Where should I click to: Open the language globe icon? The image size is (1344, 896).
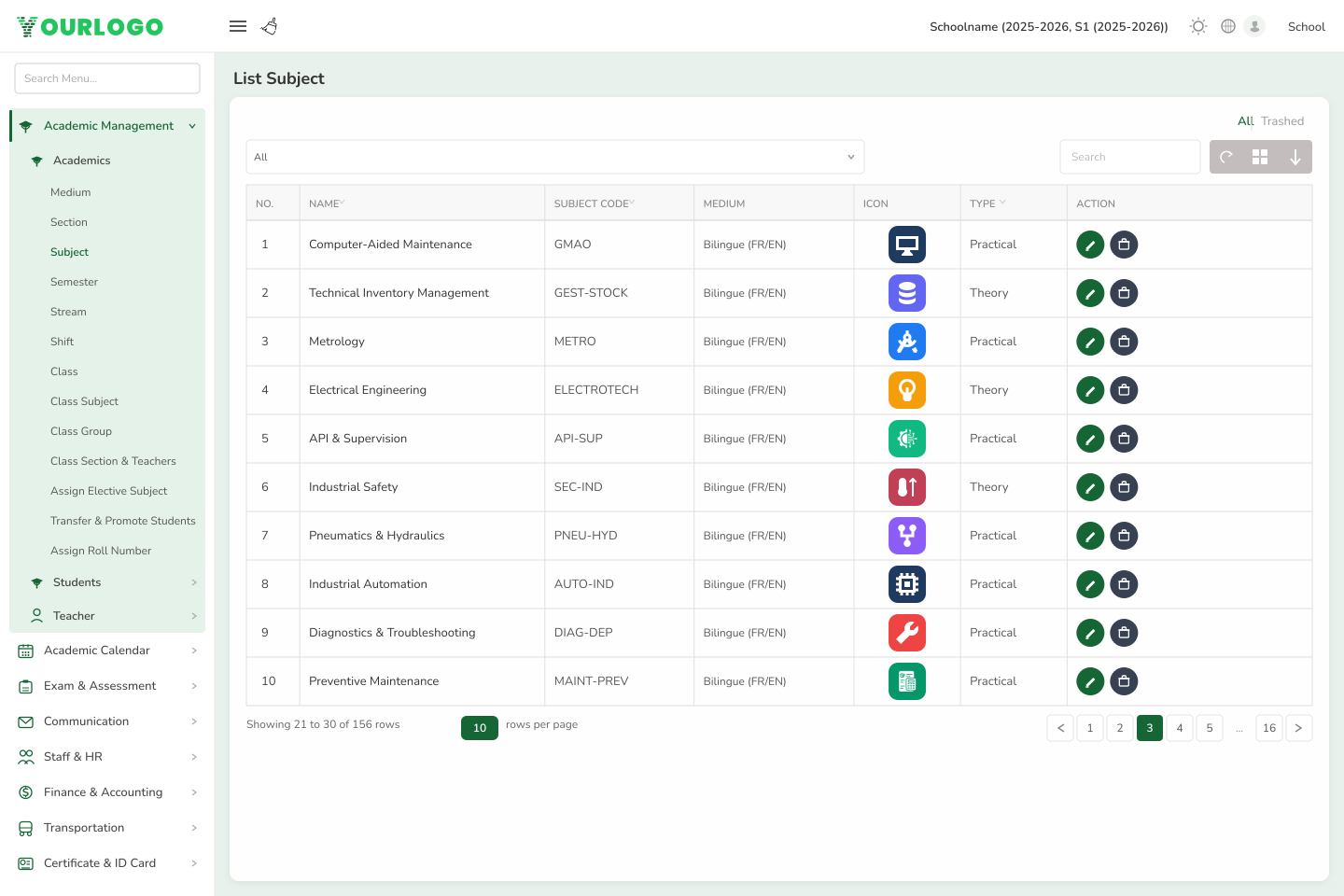pyautogui.click(x=1228, y=26)
